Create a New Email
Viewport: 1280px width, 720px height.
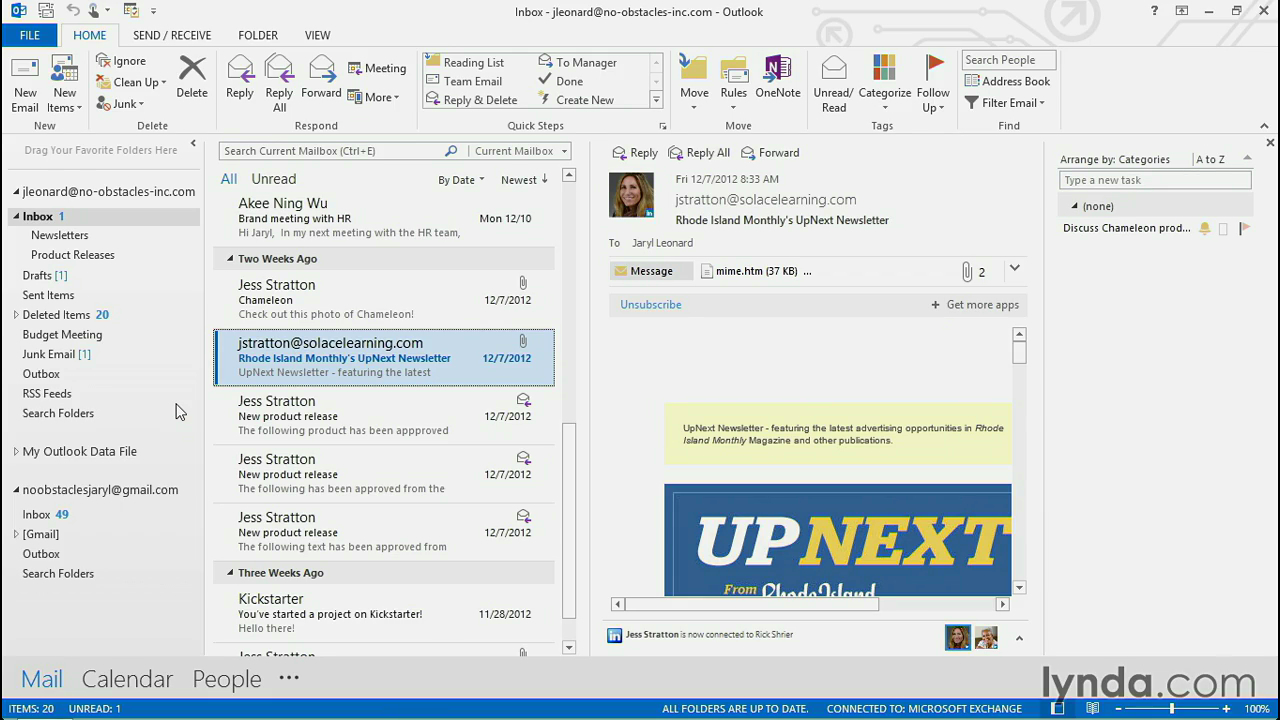point(25,85)
